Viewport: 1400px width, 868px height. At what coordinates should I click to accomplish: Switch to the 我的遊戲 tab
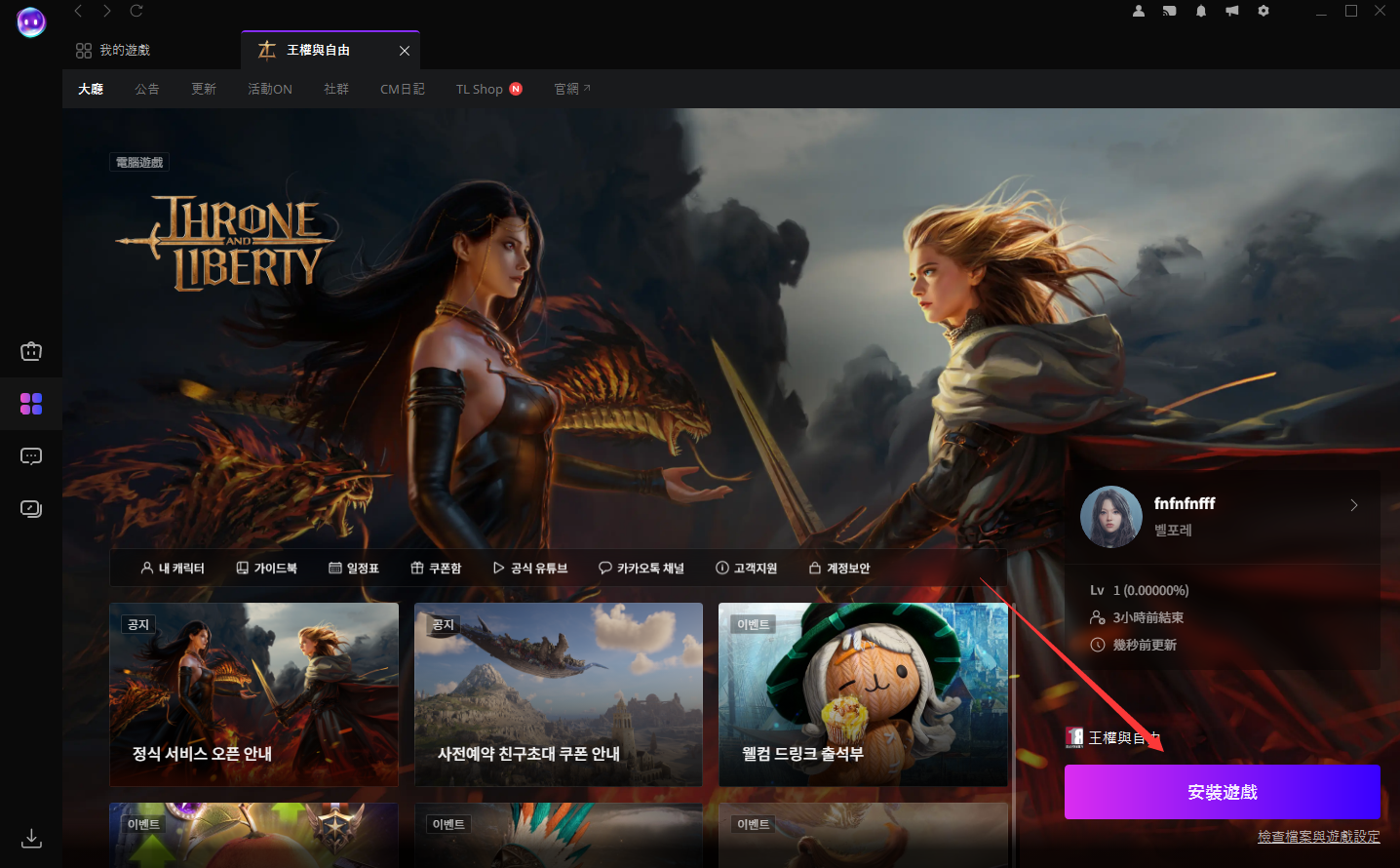coord(113,50)
